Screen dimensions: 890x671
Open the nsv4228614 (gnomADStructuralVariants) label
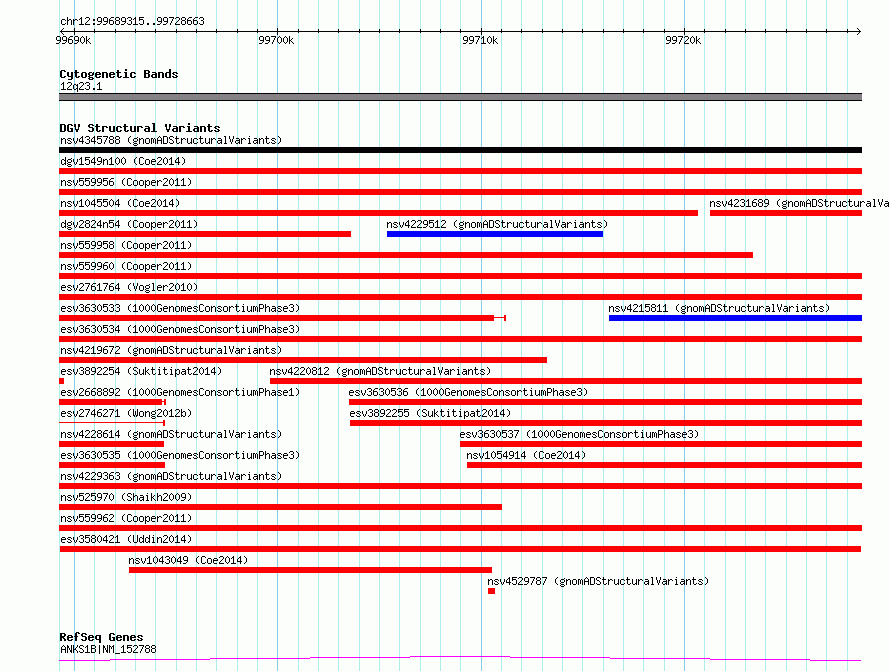(x=171, y=434)
